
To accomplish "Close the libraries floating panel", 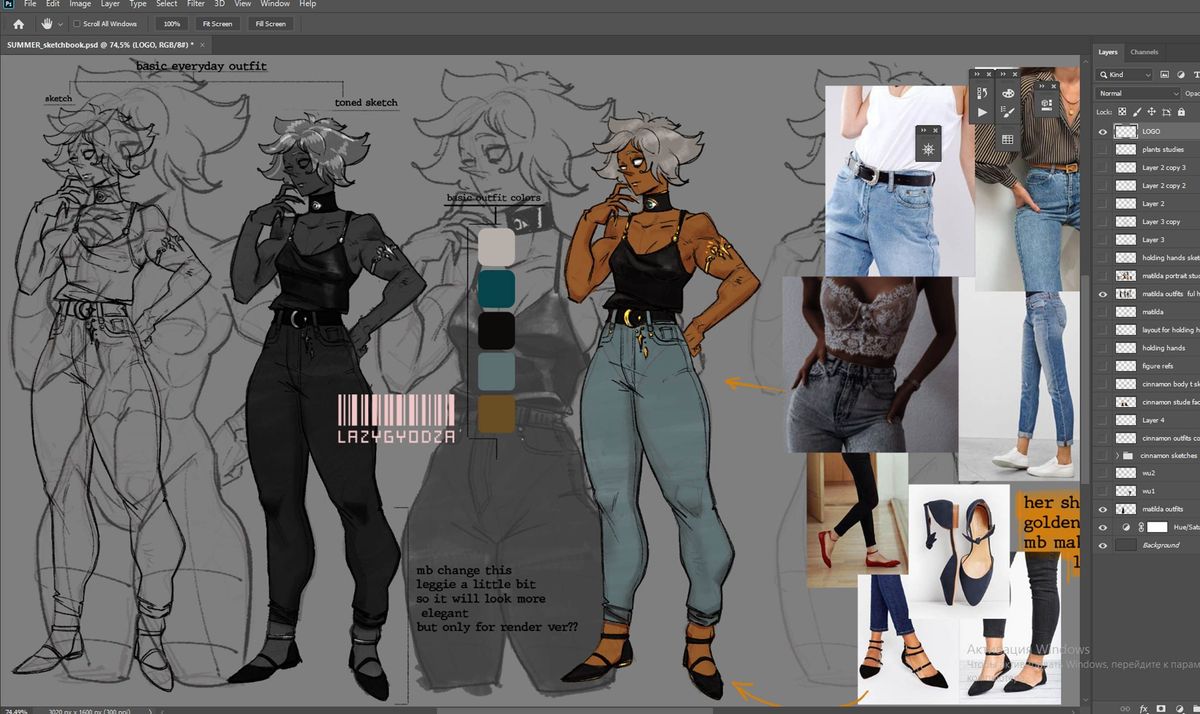I will pyautogui.click(x=1054, y=86).
